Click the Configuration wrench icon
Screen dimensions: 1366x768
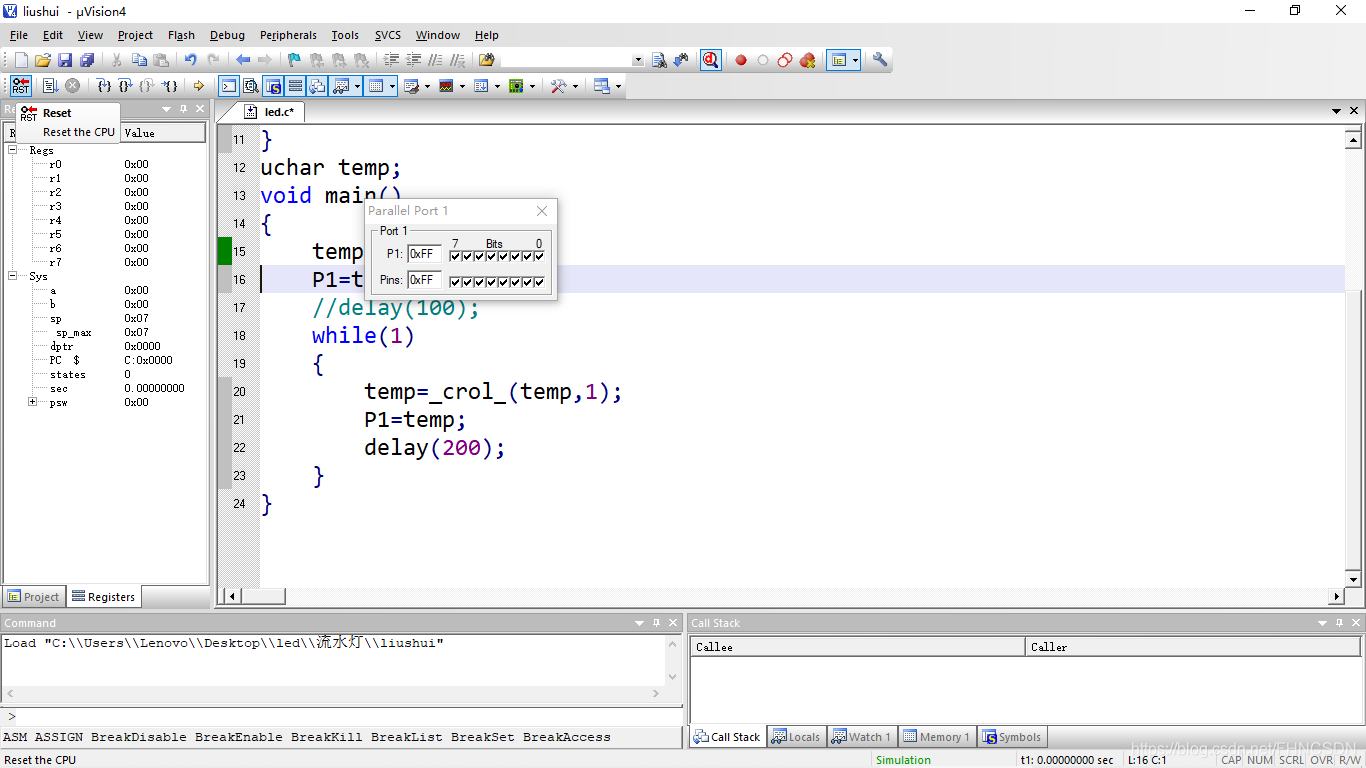click(880, 60)
